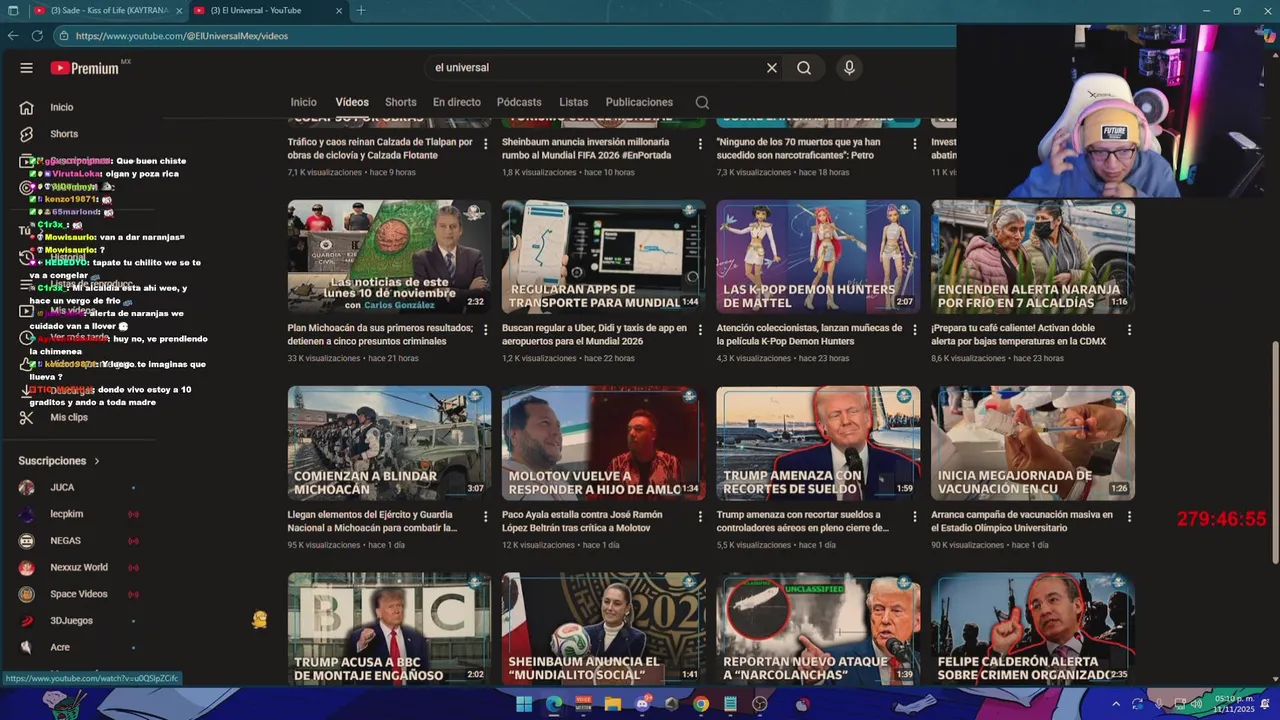Open Acre channel avatar in subscriptions

click(27, 647)
